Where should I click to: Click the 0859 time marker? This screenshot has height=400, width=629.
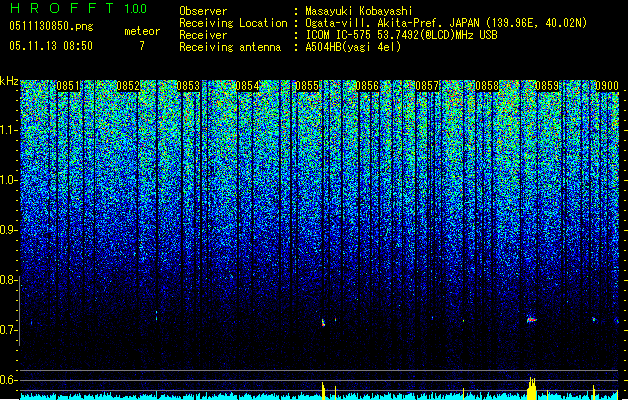coord(547,86)
